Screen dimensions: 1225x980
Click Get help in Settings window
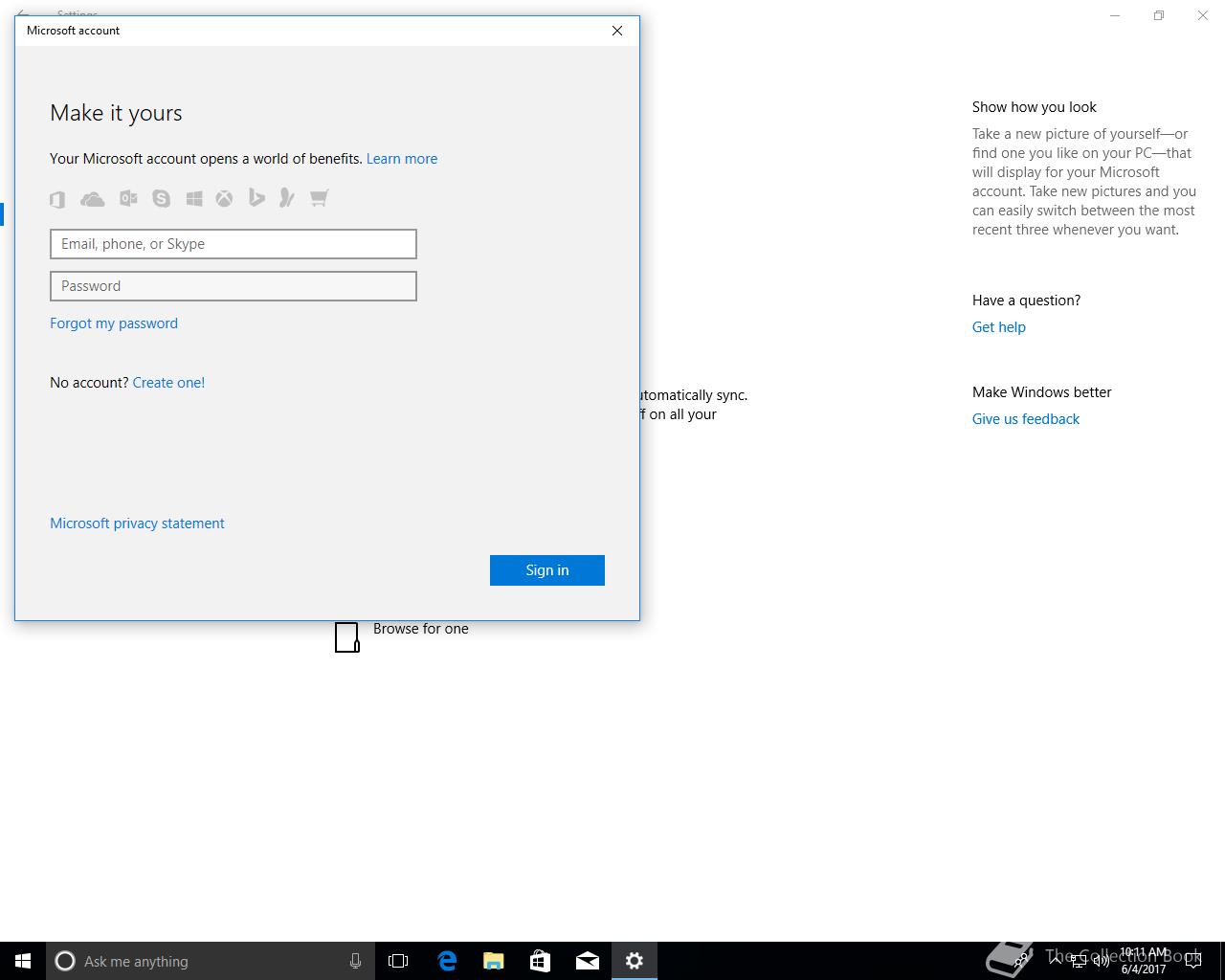pyautogui.click(x=999, y=327)
